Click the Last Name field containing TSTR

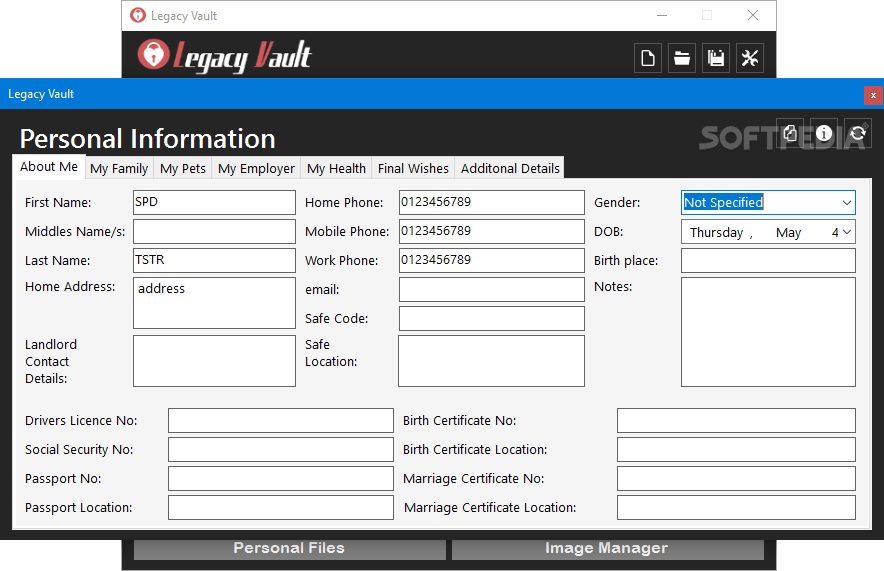tap(214, 260)
